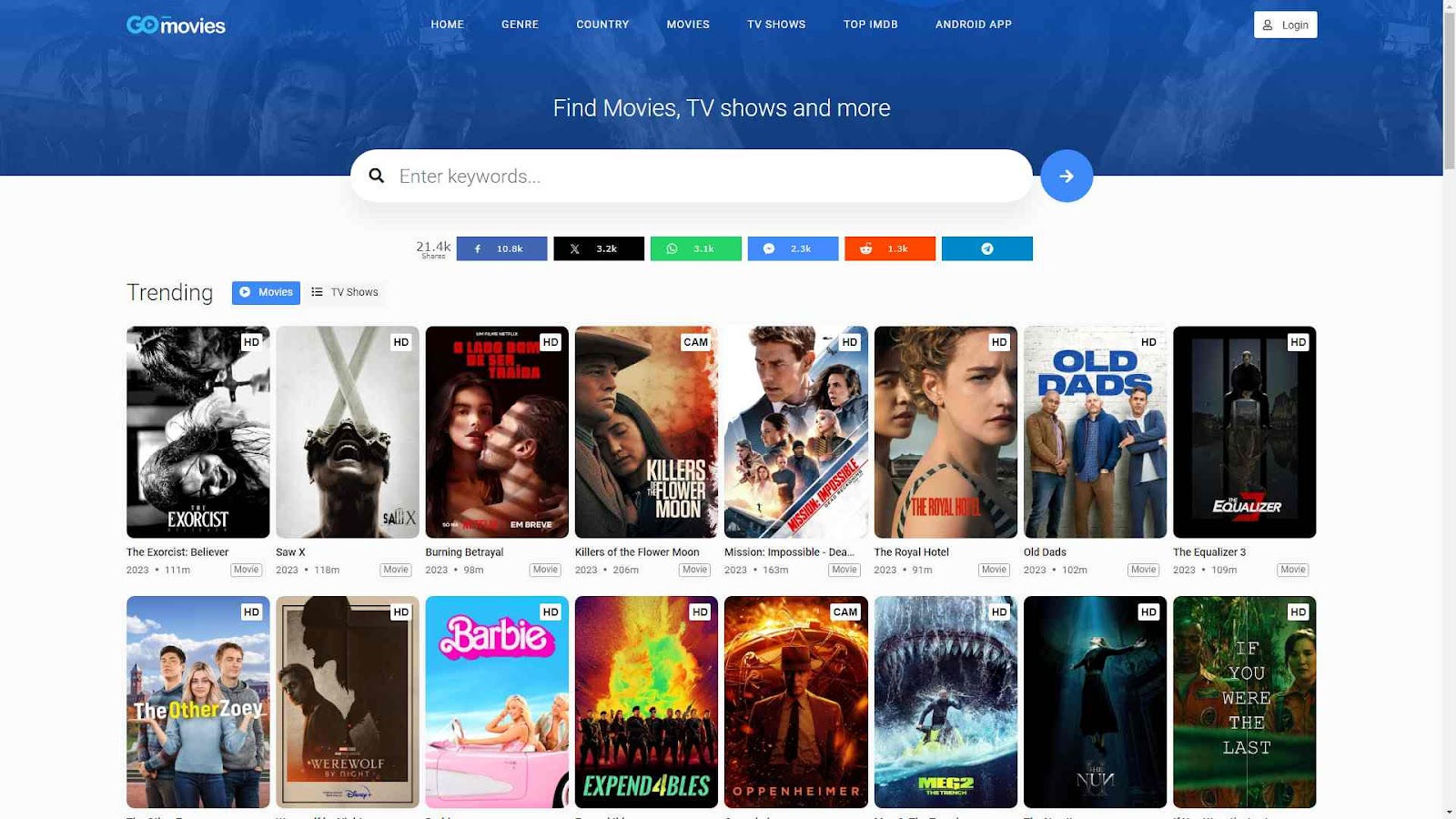This screenshot has width=1456, height=819.
Task: Open the Mission: Impossible poster
Action: point(796,432)
